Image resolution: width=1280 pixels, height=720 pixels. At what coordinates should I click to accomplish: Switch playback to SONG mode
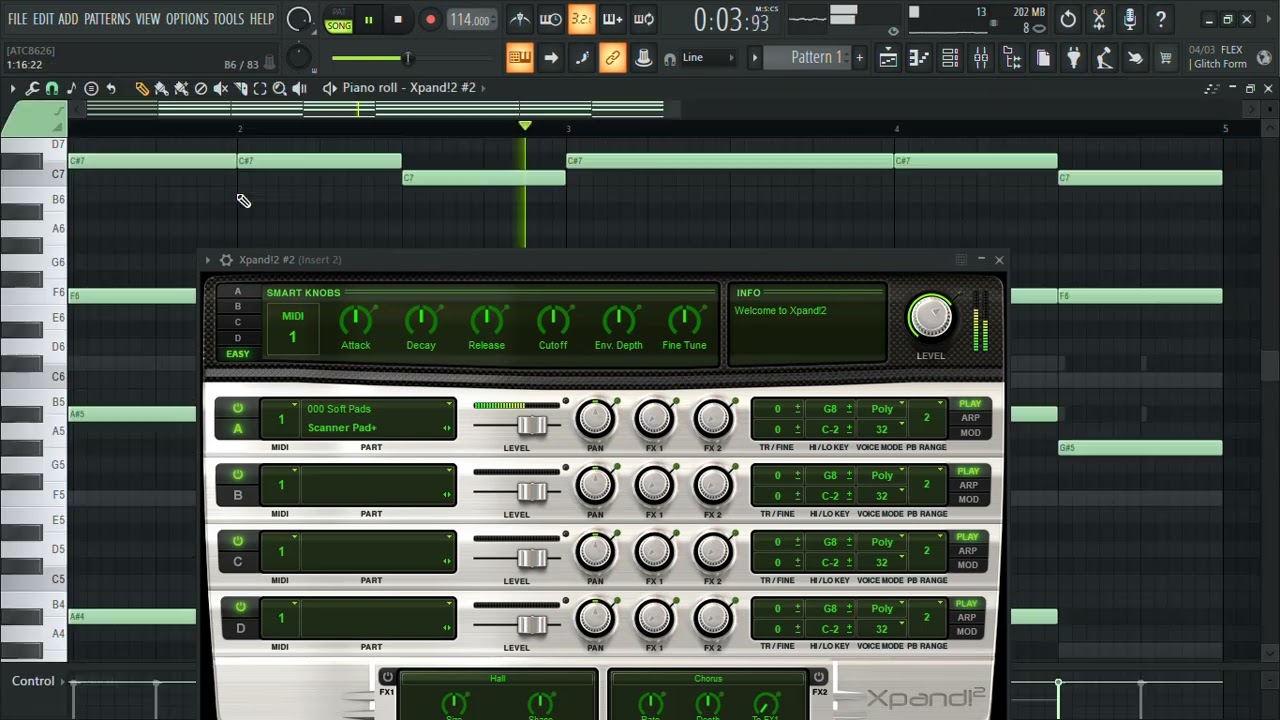339,26
